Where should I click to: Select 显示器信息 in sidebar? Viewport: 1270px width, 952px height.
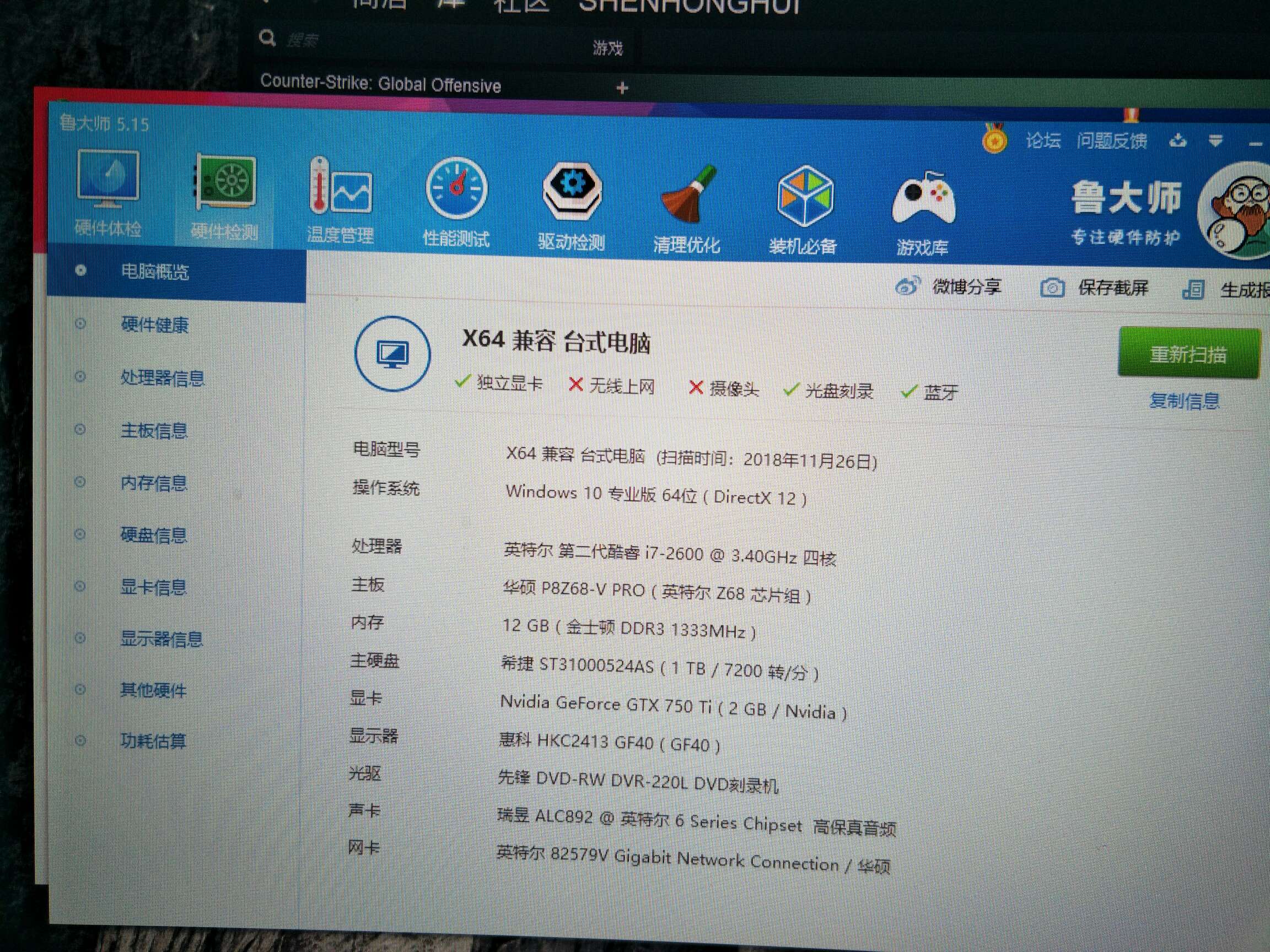pyautogui.click(x=162, y=639)
